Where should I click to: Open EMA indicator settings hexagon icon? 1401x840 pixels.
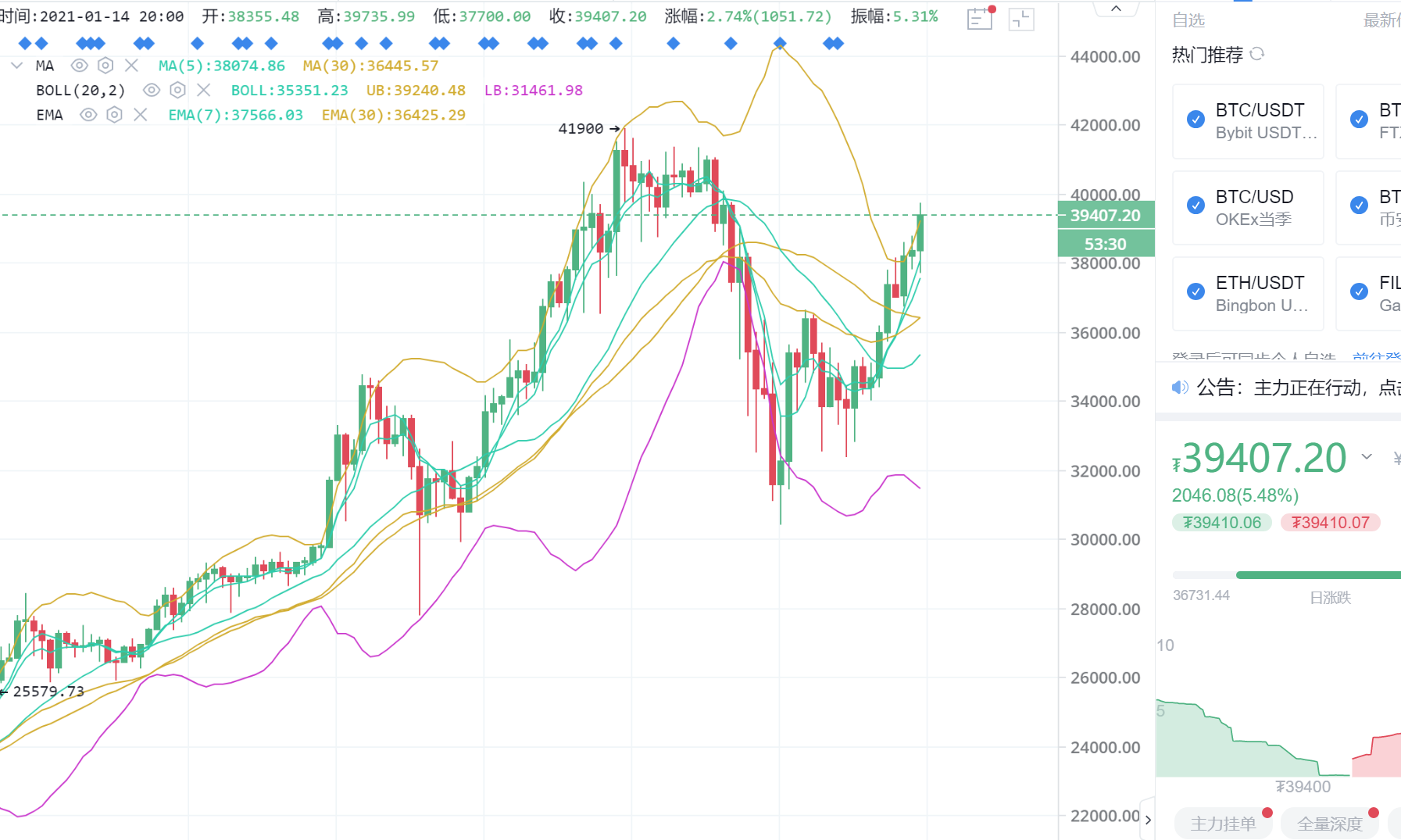pos(114,115)
